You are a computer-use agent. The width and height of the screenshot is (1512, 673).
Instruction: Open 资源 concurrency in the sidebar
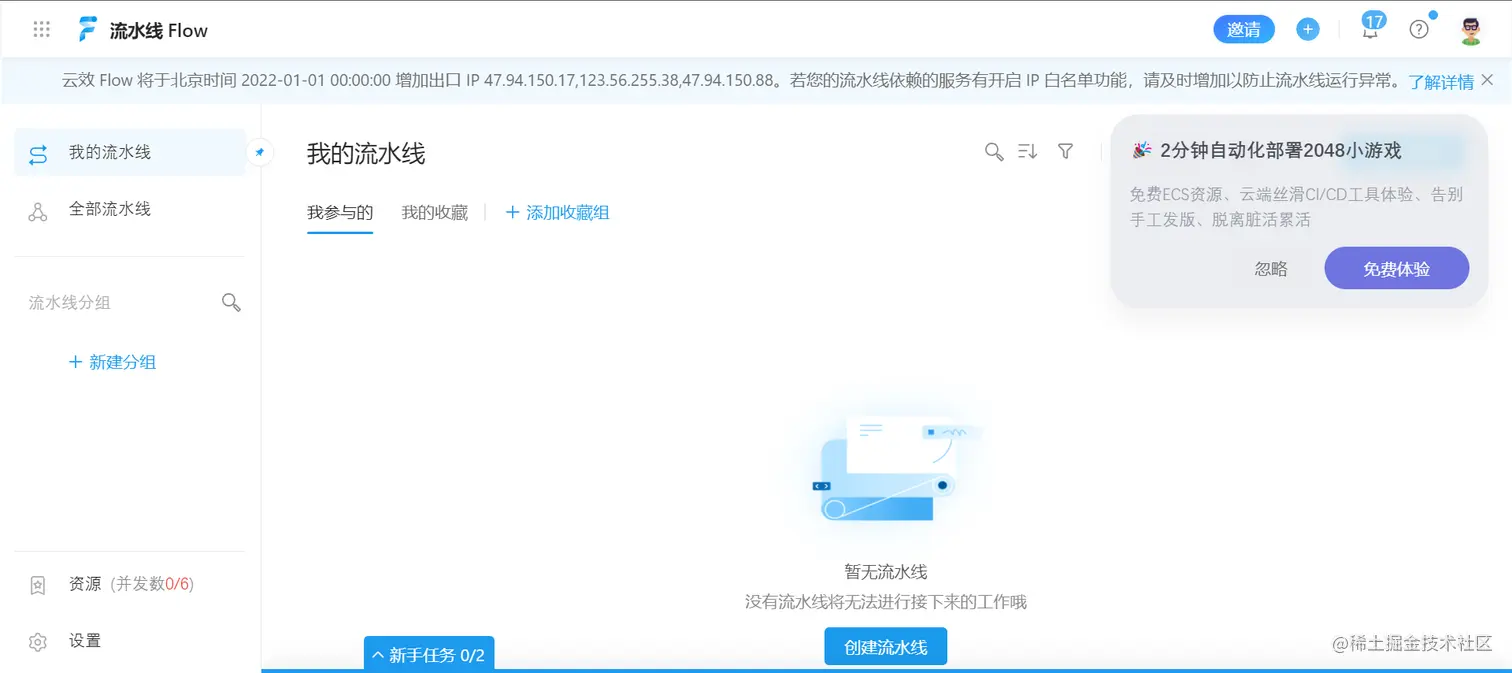tap(130, 584)
